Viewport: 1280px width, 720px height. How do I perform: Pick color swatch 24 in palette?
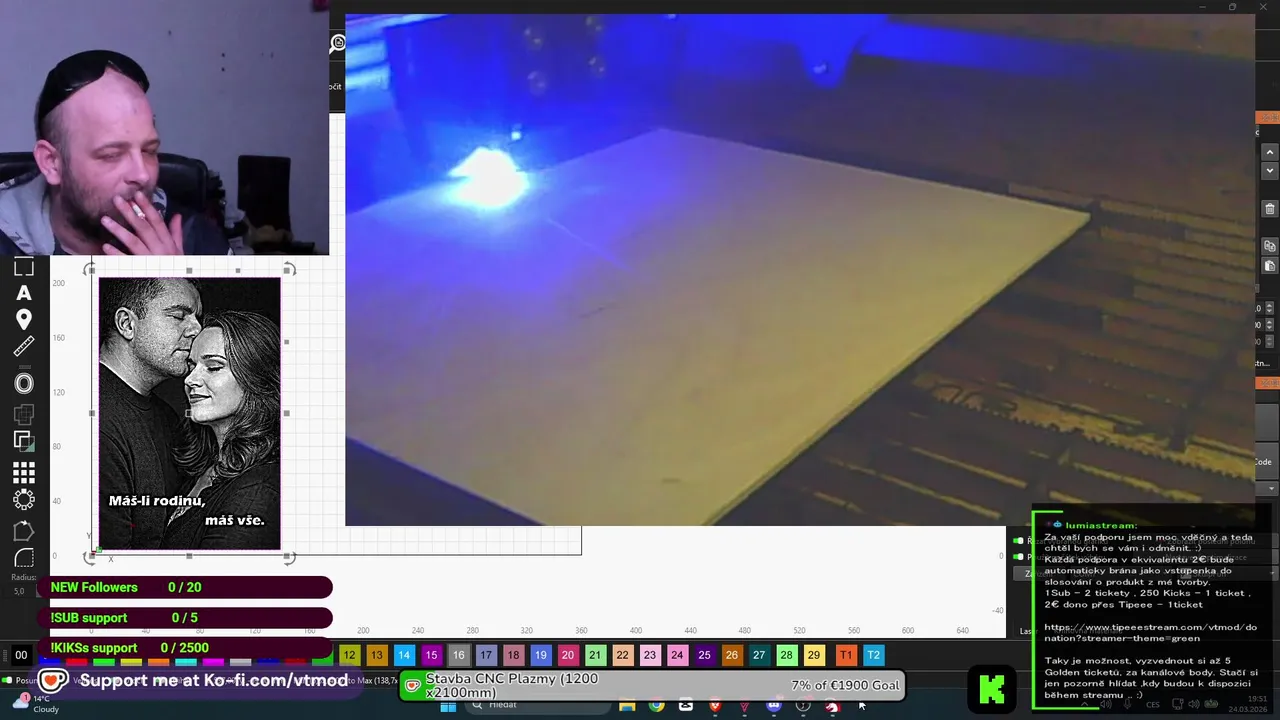pos(677,655)
